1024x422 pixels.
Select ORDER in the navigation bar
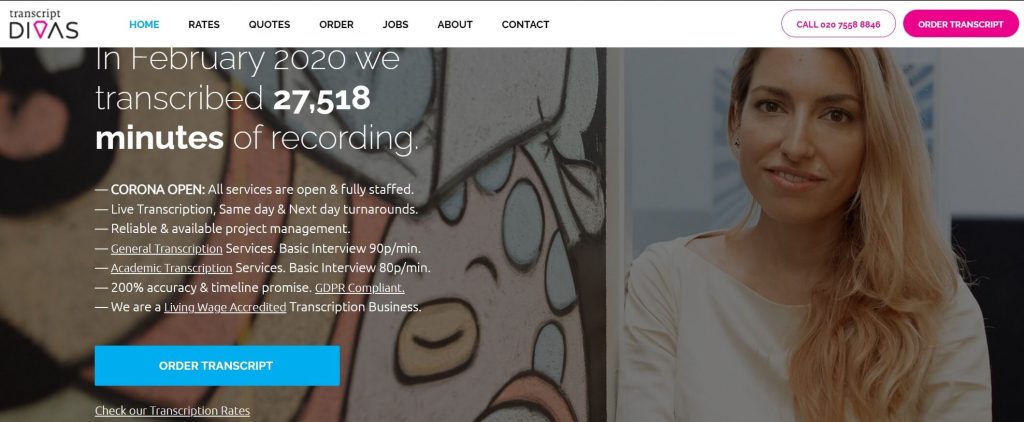[336, 25]
